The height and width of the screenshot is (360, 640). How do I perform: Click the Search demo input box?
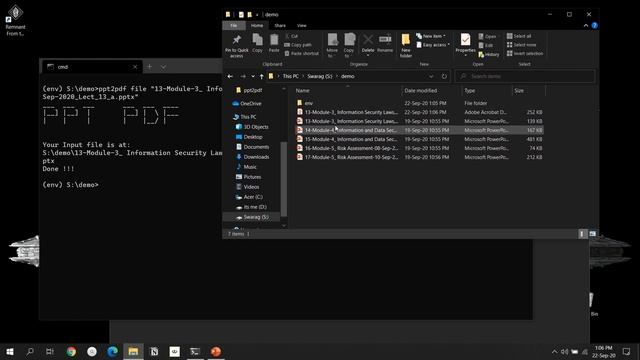[525, 76]
